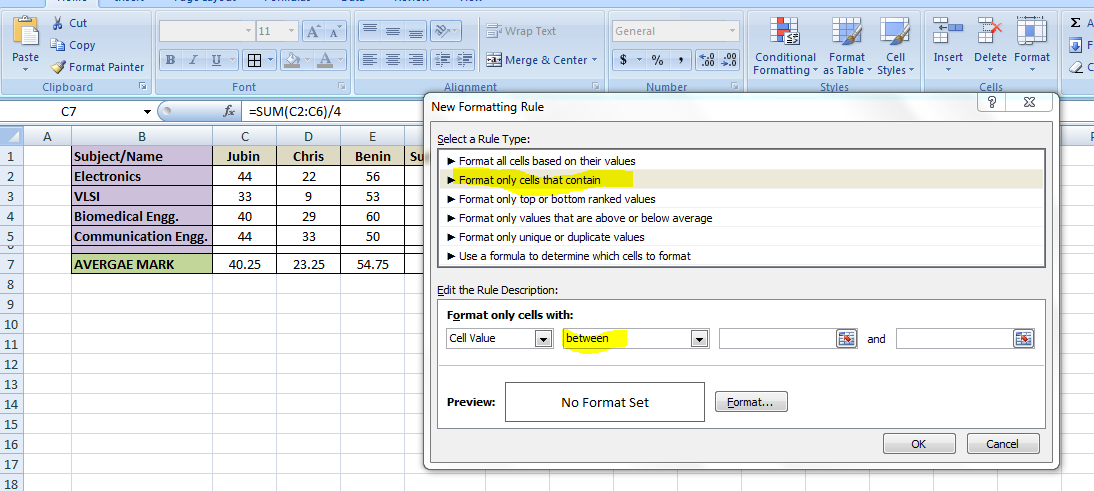
Task: Click the Decrease Indent icon
Action: pos(441,59)
